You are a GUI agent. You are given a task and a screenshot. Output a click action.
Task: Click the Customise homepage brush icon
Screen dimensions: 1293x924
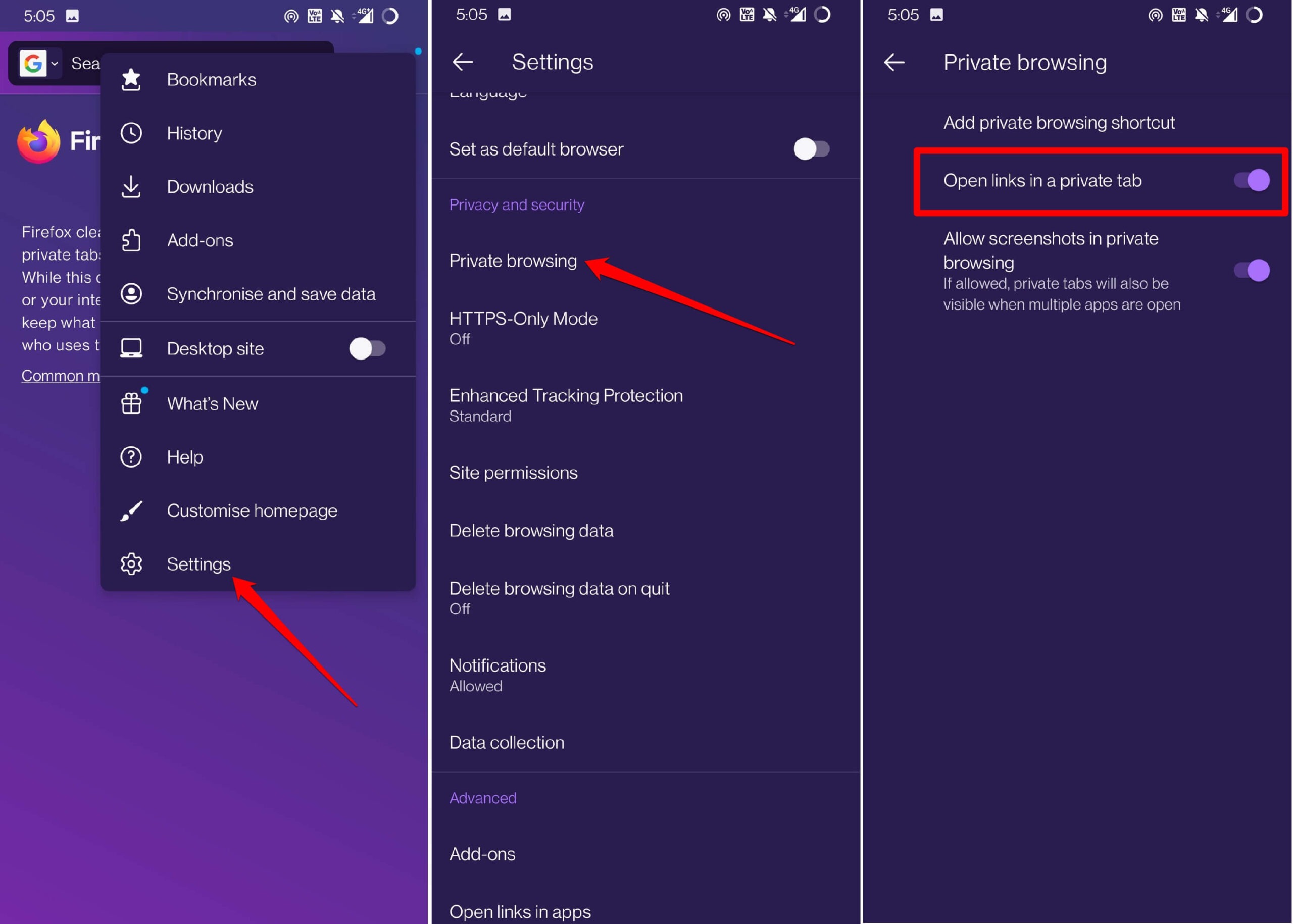[x=131, y=510]
